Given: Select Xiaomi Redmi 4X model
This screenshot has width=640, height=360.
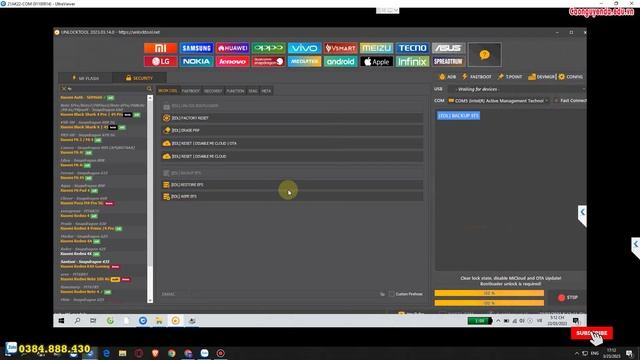Looking at the screenshot, I should coord(76,254).
